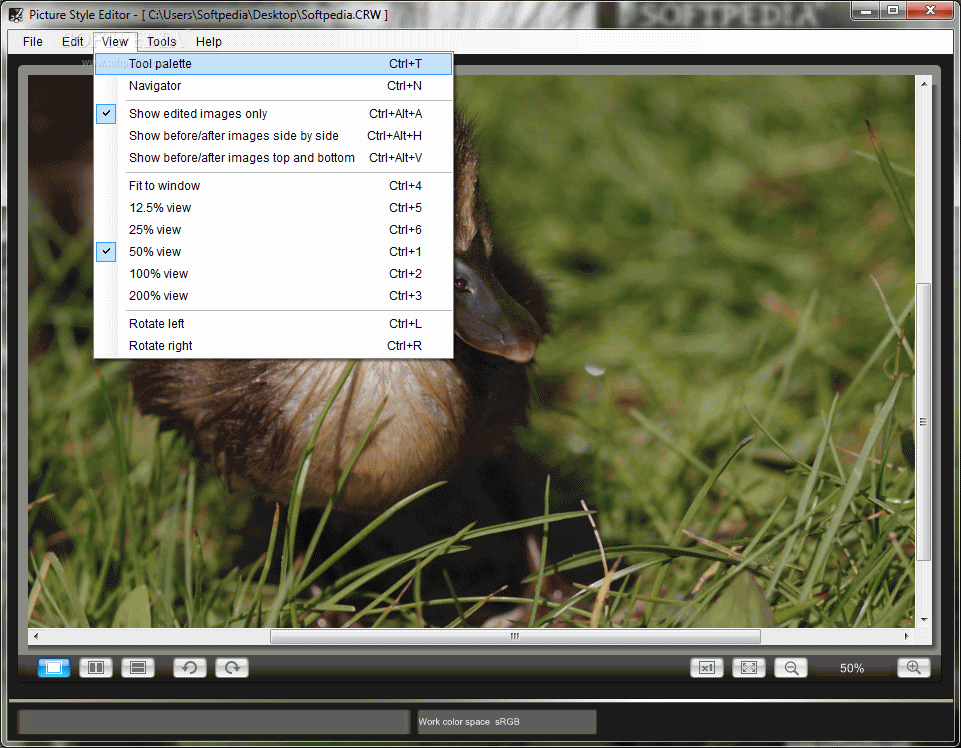Switch to top-and-bottom comparison view icon
Image resolution: width=961 pixels, height=748 pixels.
138,667
